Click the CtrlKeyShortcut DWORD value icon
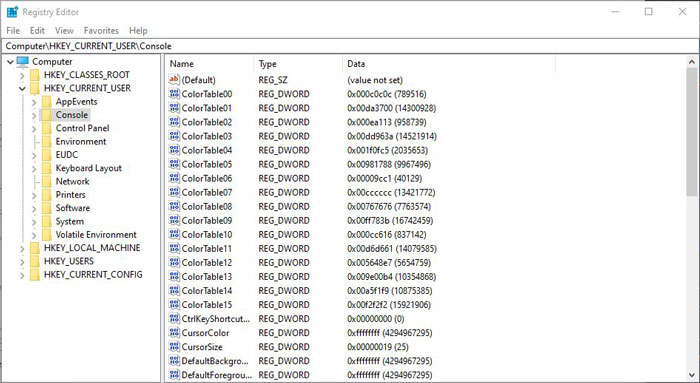This screenshot has height=383, width=700. [174, 319]
